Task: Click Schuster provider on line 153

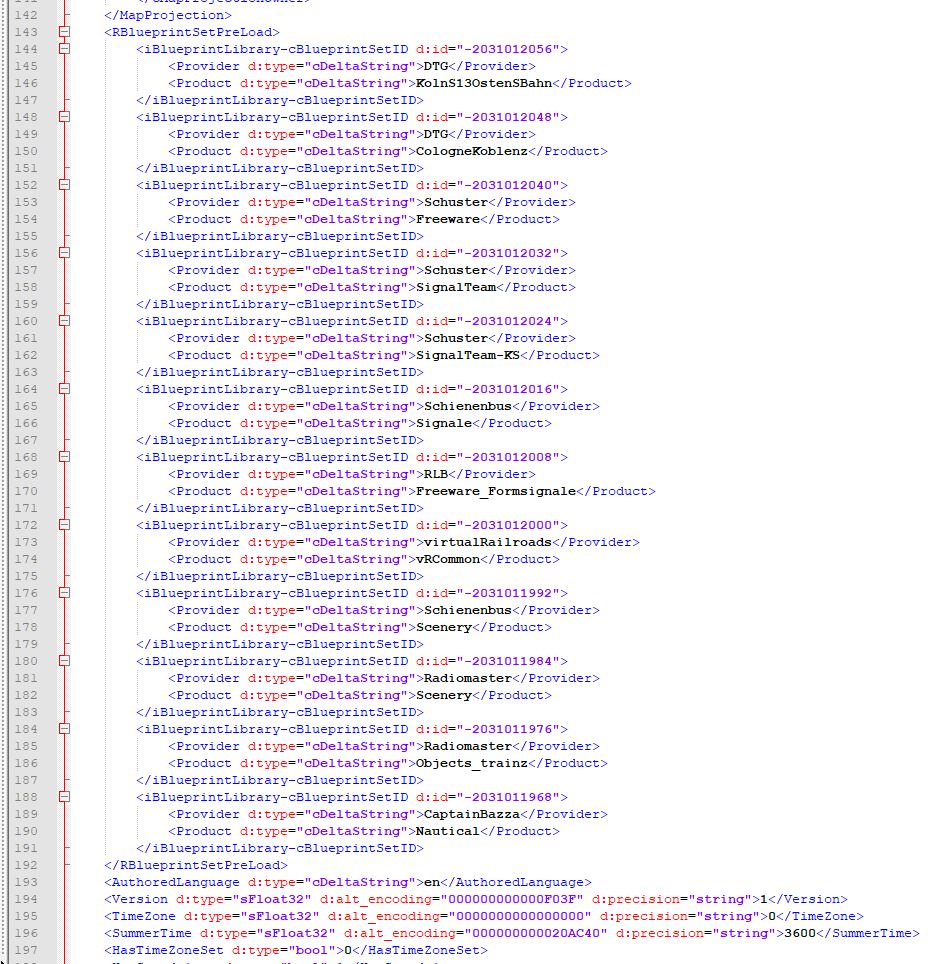Action: coord(456,202)
